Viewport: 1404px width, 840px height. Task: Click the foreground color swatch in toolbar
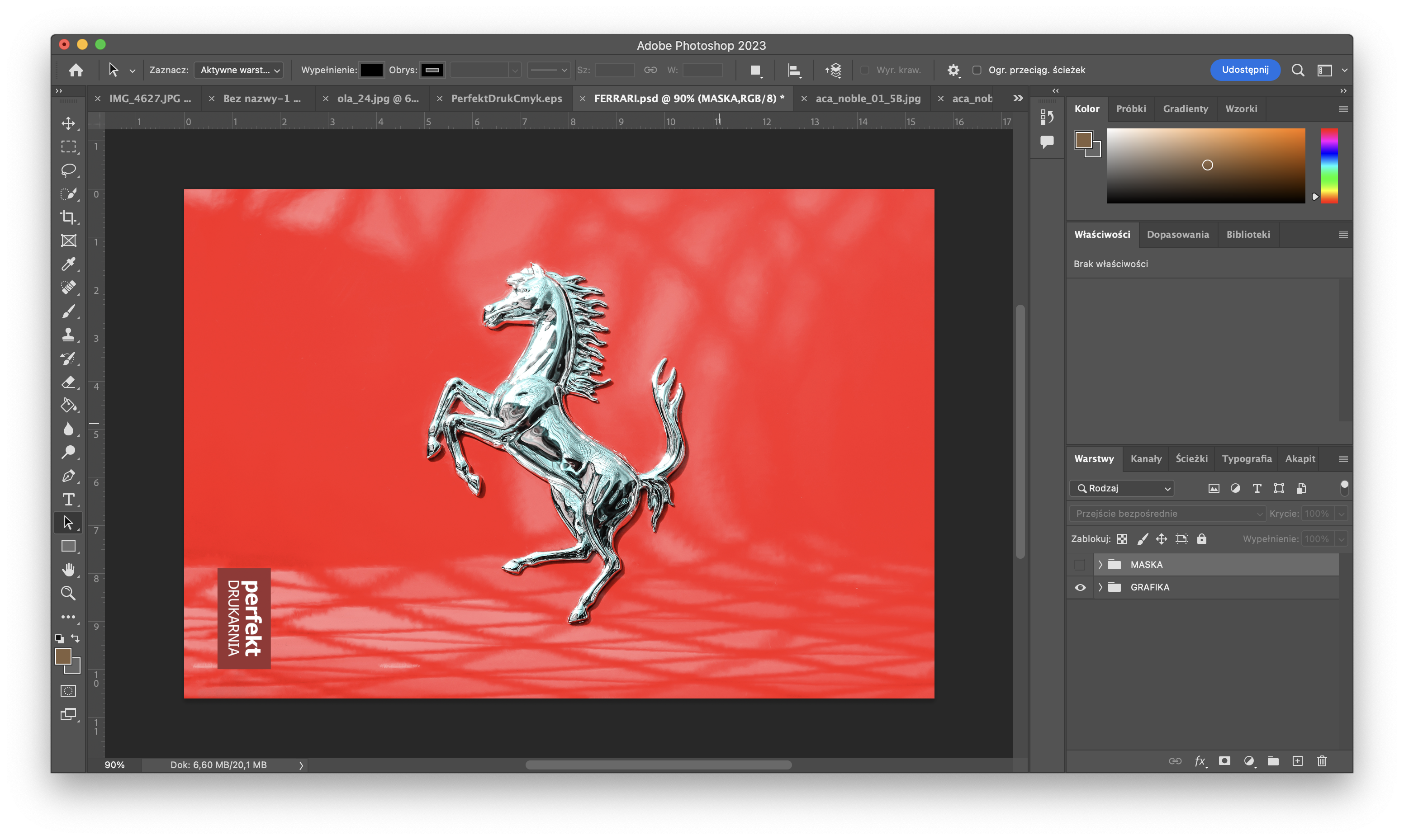click(63, 656)
